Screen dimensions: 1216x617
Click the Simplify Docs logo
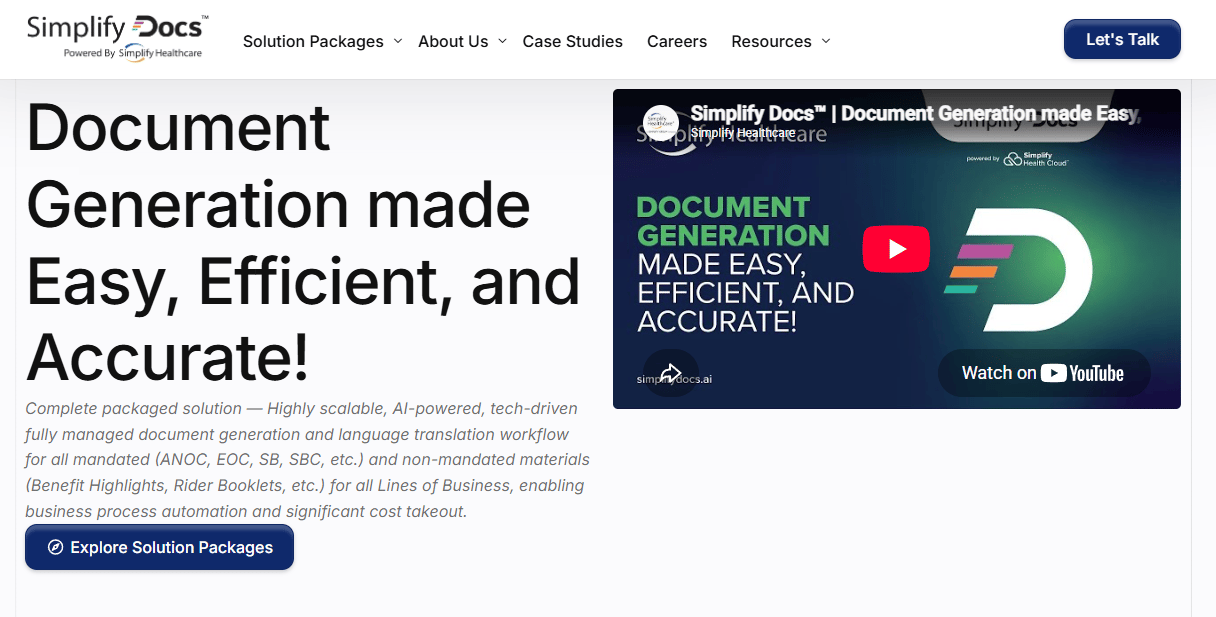click(118, 37)
